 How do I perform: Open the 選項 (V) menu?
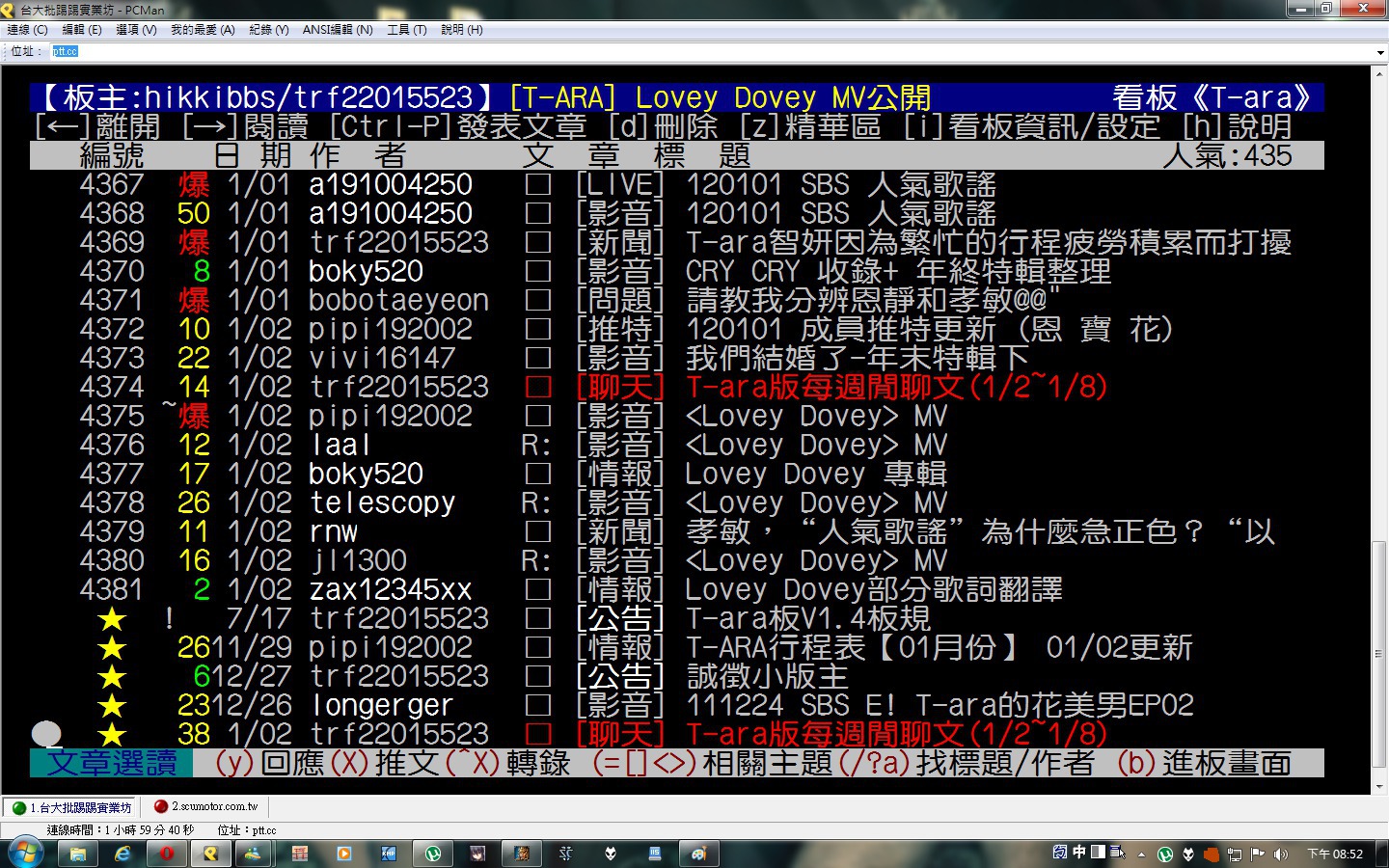tap(136, 30)
